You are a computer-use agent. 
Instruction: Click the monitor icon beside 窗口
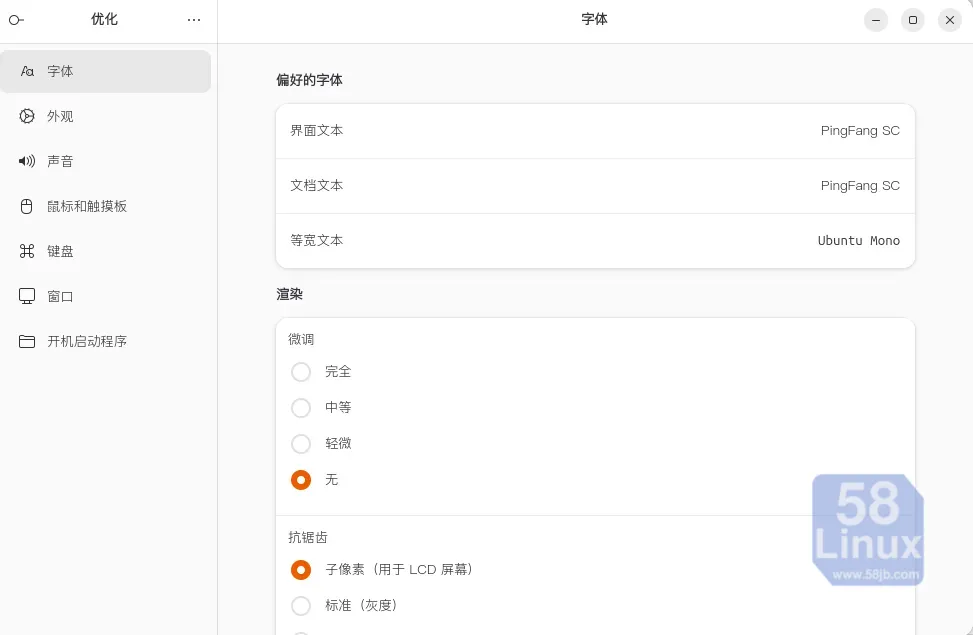[27, 296]
